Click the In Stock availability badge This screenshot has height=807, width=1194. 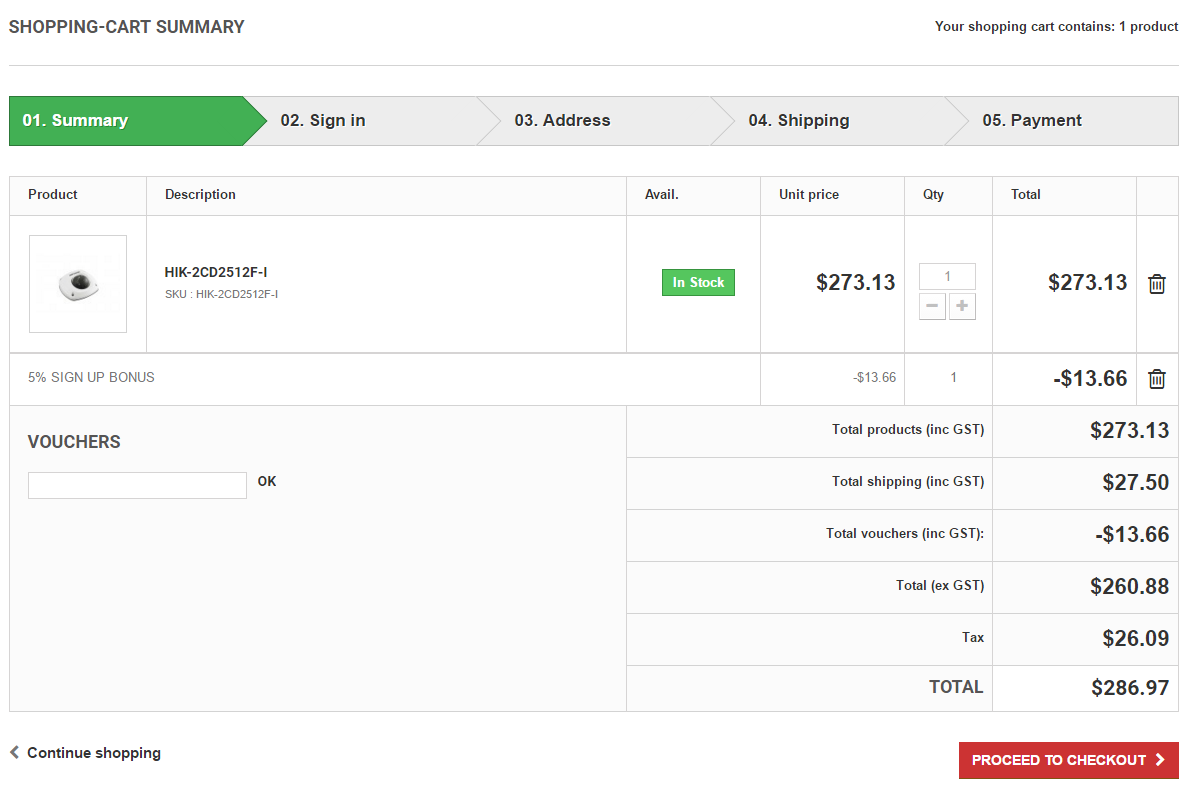pyautogui.click(x=698, y=283)
